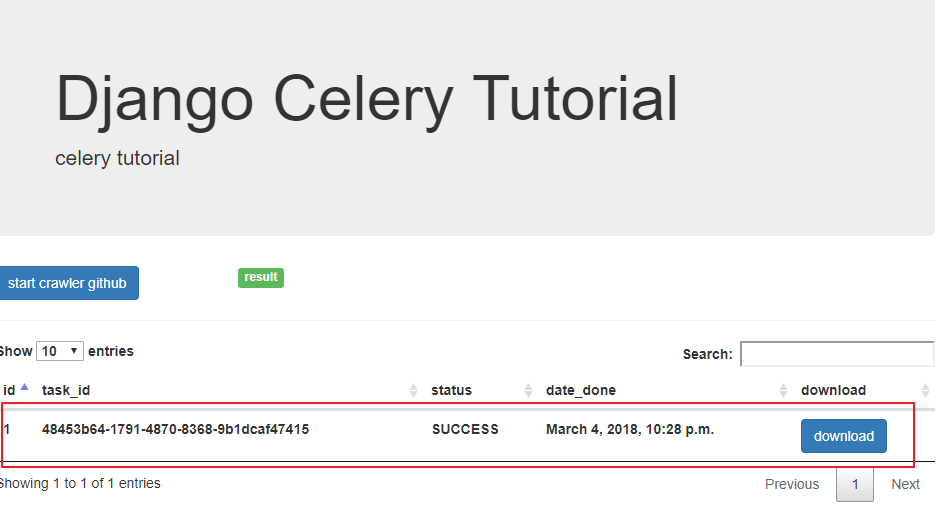This screenshot has width=952, height=525.
Task: Sort by id column arrow icon
Action: (24, 388)
